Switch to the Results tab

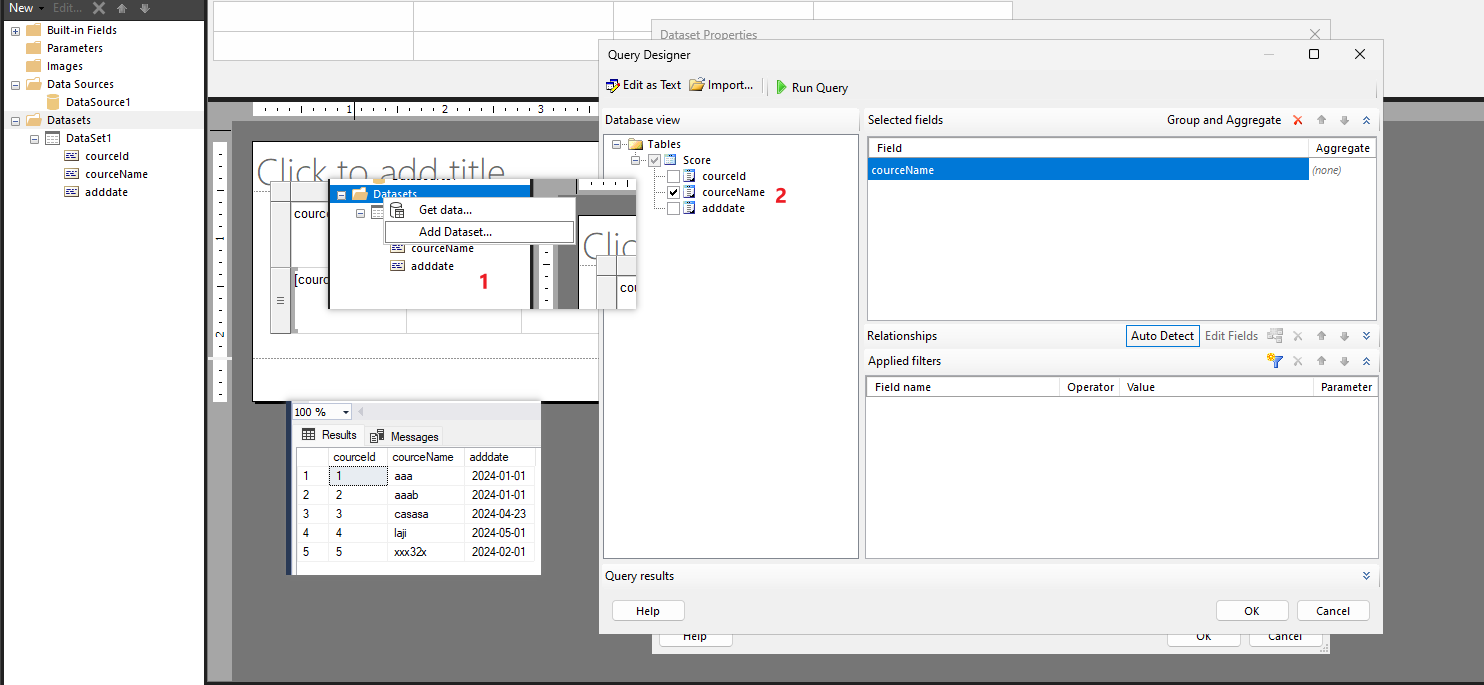tap(329, 435)
